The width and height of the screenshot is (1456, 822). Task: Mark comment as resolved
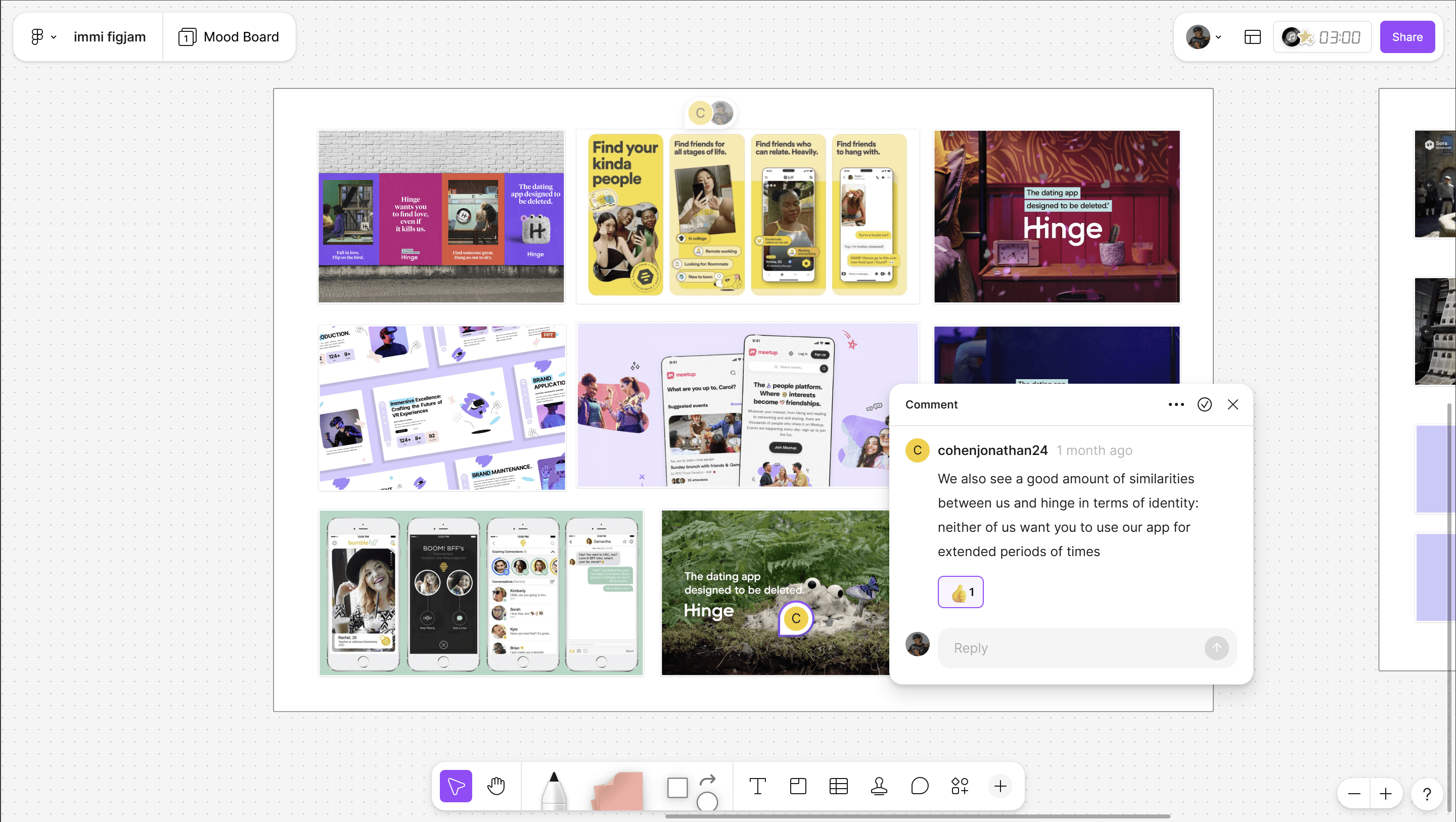(x=1204, y=404)
